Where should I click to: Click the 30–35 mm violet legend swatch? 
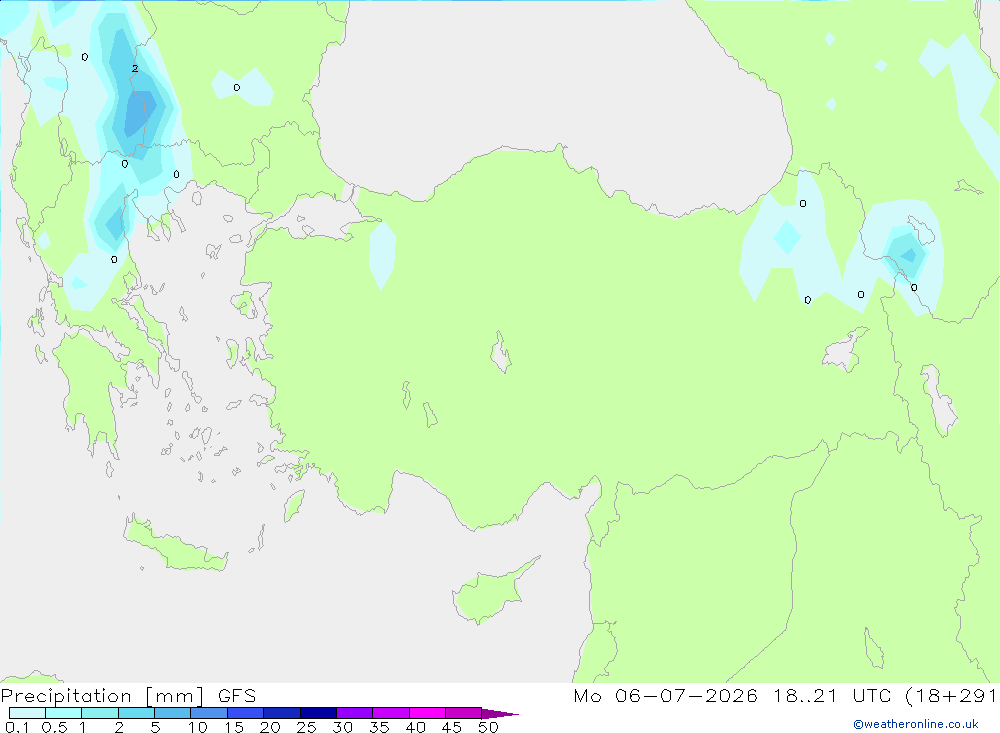[355, 713]
